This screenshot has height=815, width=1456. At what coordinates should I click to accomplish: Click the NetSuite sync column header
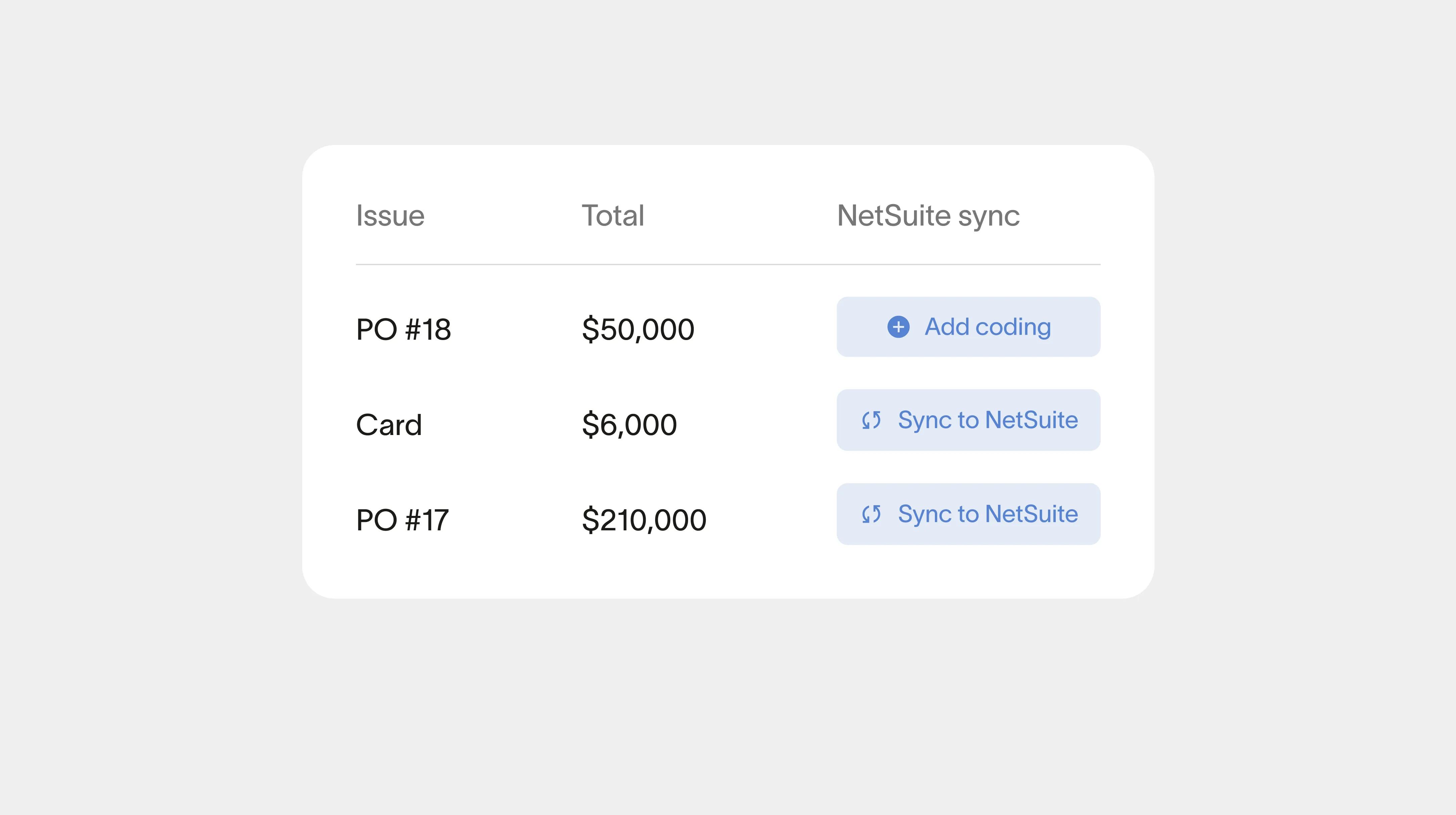pos(928,215)
